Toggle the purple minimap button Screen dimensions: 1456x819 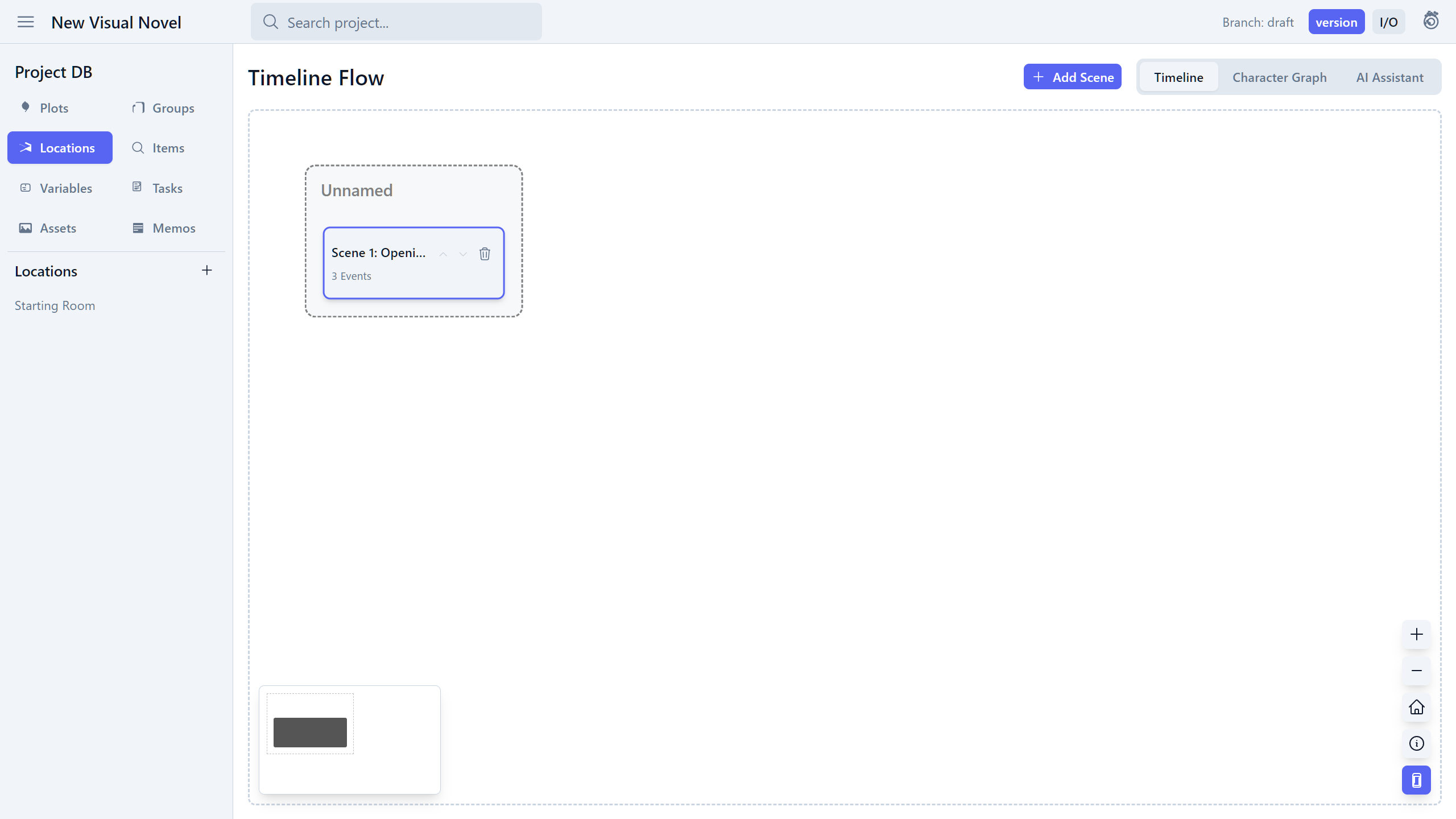(x=1416, y=780)
